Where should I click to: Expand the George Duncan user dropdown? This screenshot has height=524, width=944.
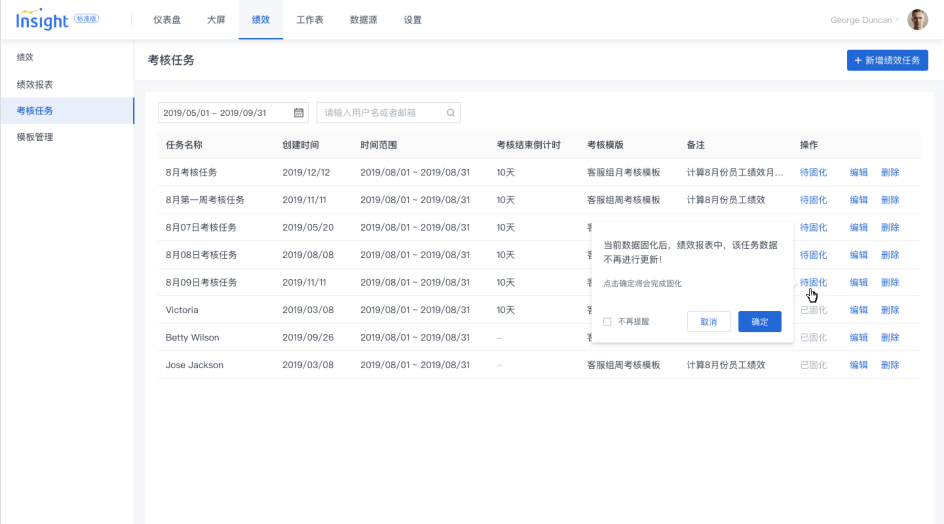pyautogui.click(x=864, y=20)
